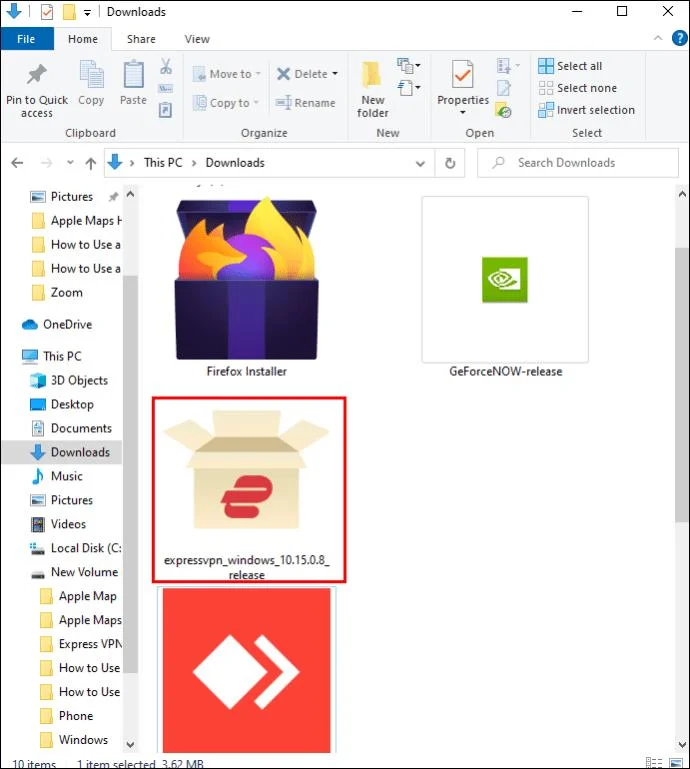This screenshot has height=769, width=690.
Task: Select the red AnyDesk installer thumbnail
Action: pyautogui.click(x=247, y=669)
